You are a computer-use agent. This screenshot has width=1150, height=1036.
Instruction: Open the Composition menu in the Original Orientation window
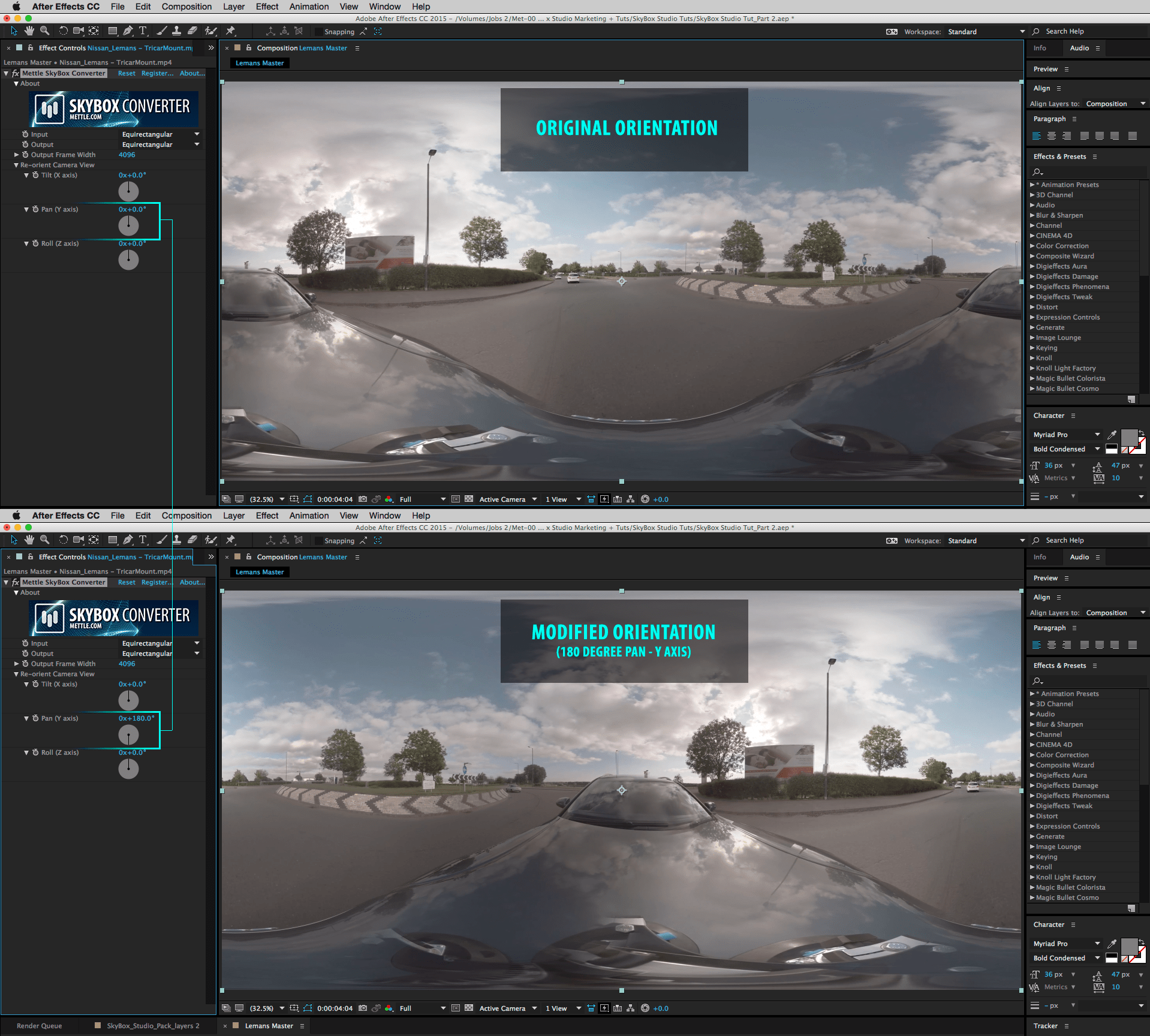(186, 7)
